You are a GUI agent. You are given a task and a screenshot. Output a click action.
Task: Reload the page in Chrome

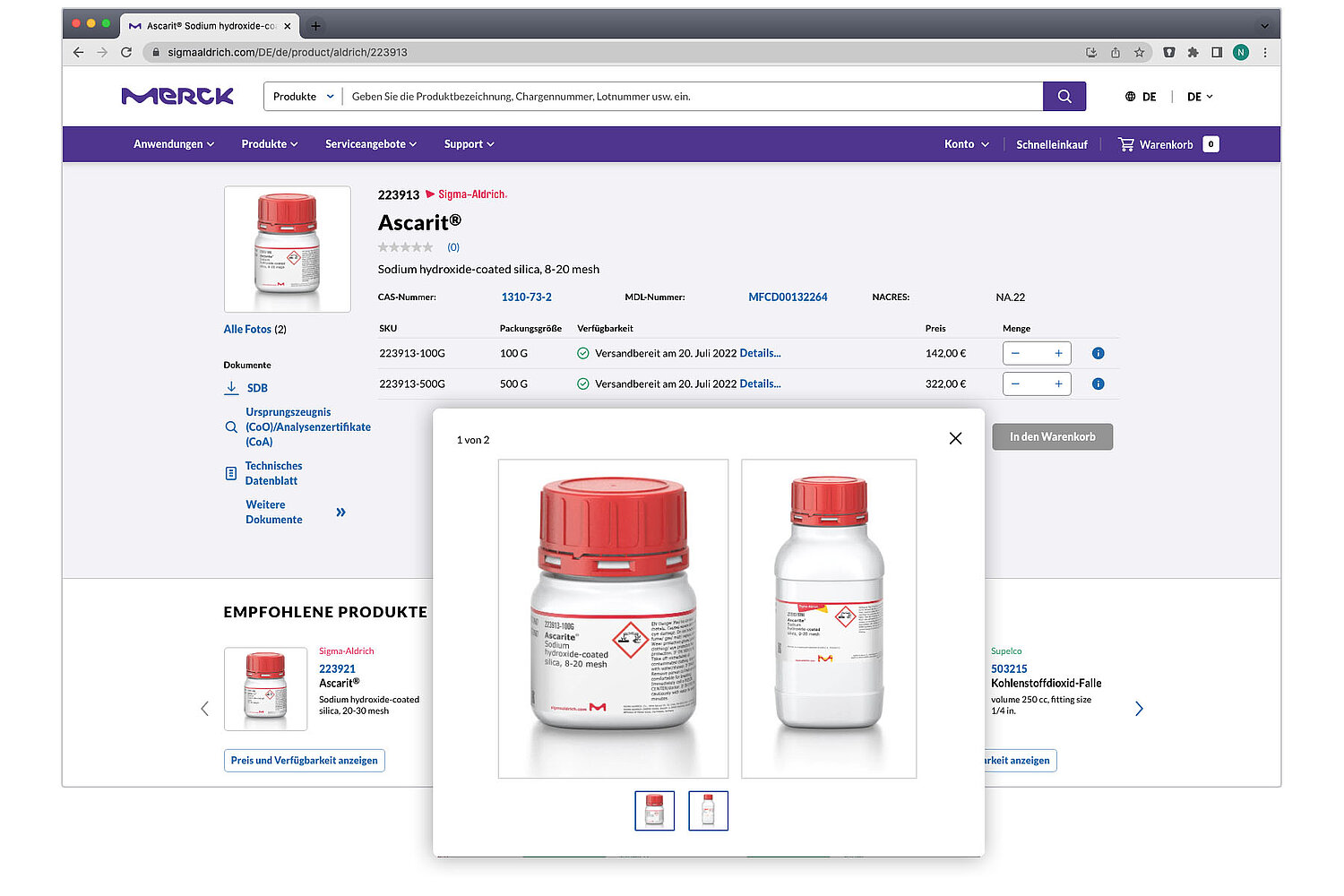tap(126, 52)
